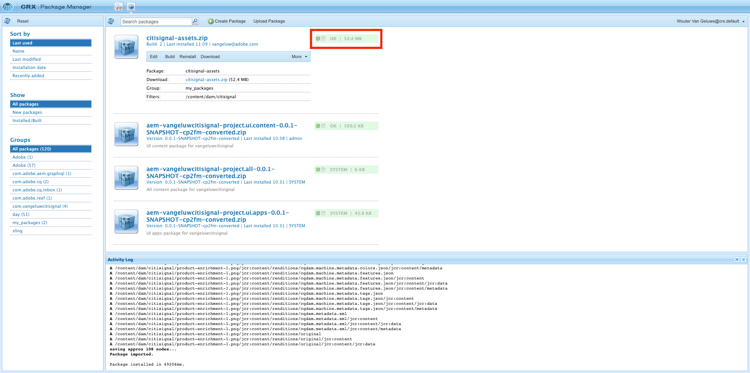The height and width of the screenshot is (373, 750).
Task: Close the Activity Log panel
Action: 737,259
